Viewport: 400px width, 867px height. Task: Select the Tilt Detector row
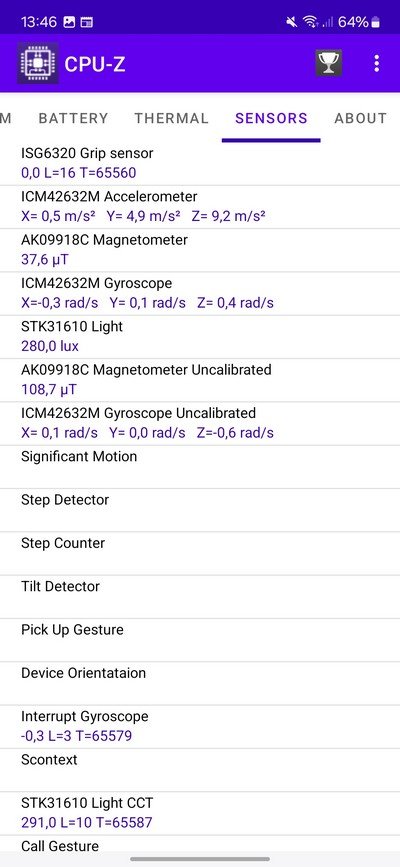point(200,597)
